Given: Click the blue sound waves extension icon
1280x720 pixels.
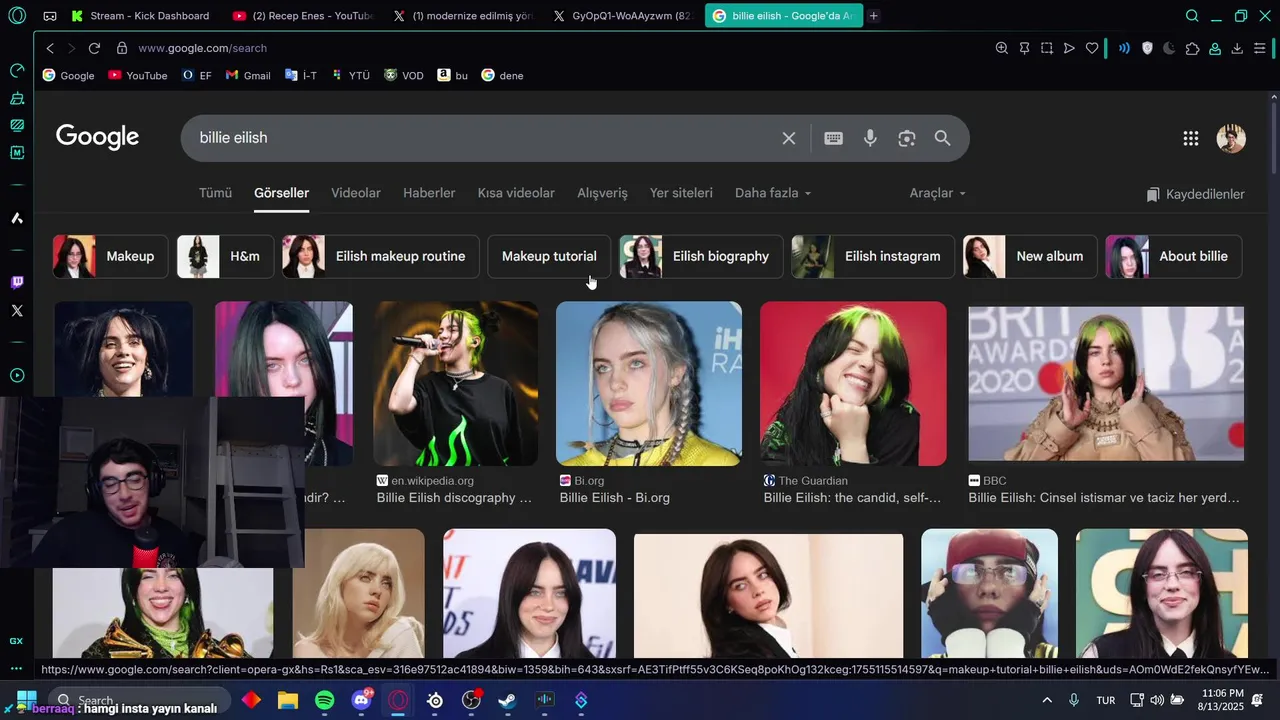Looking at the screenshot, I should [x=1124, y=48].
